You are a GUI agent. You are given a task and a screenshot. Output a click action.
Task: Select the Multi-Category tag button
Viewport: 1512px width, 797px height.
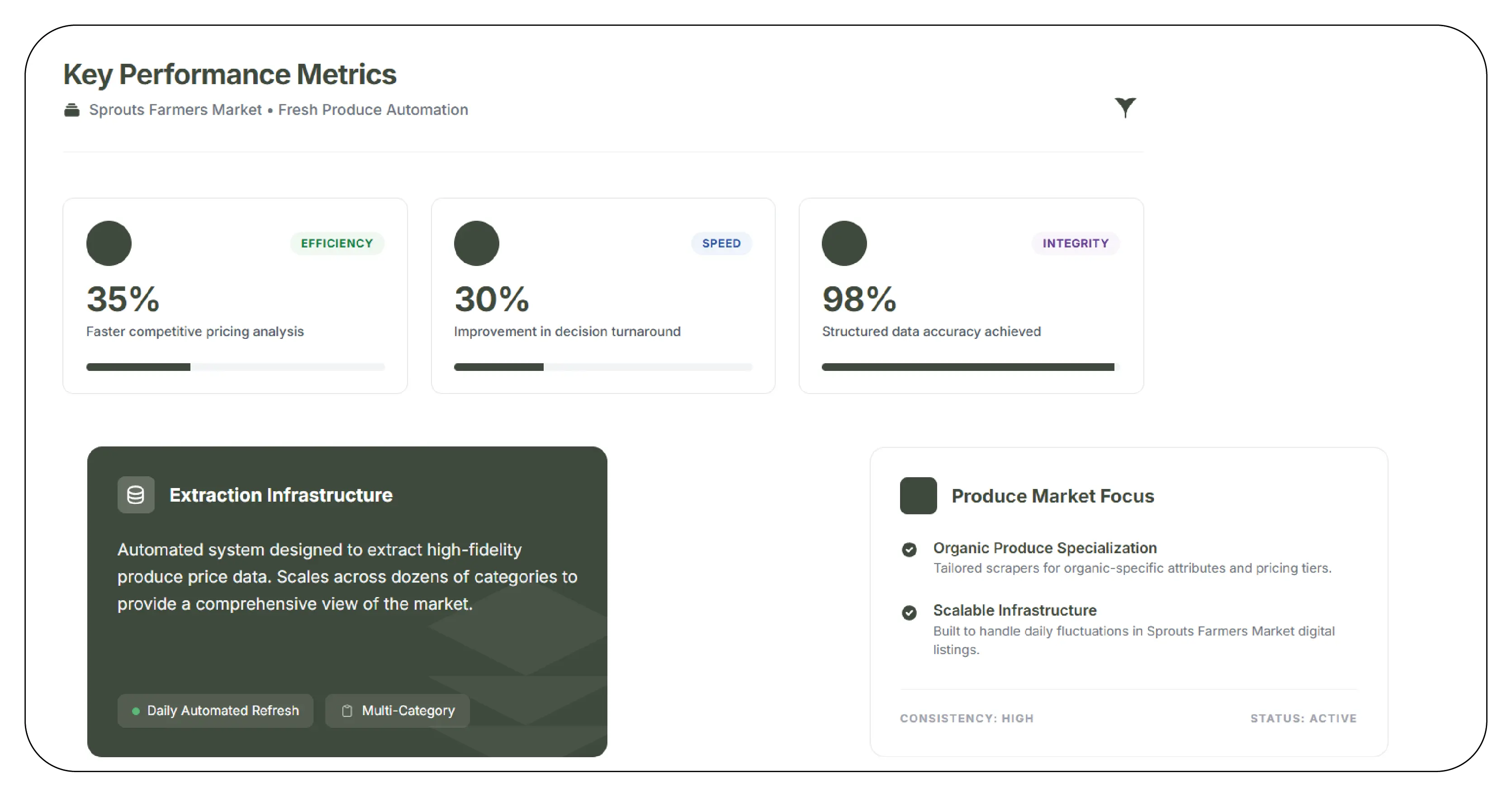[x=397, y=710]
